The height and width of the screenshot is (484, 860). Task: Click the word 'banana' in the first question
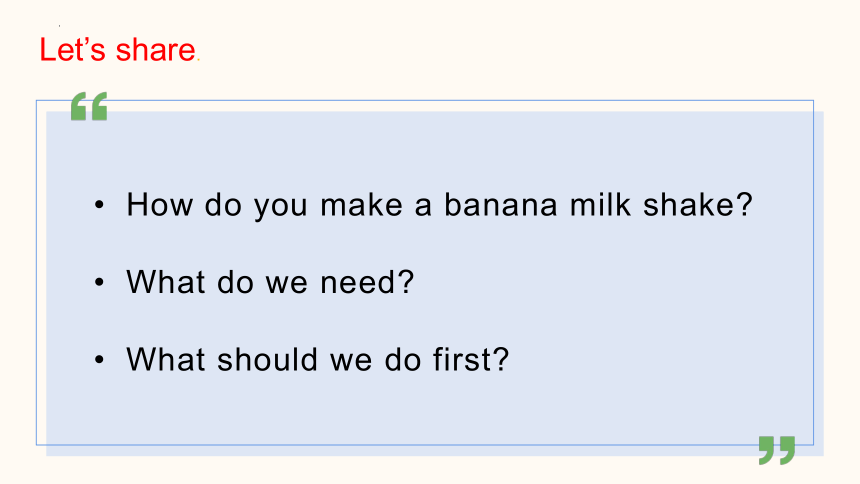pos(500,205)
